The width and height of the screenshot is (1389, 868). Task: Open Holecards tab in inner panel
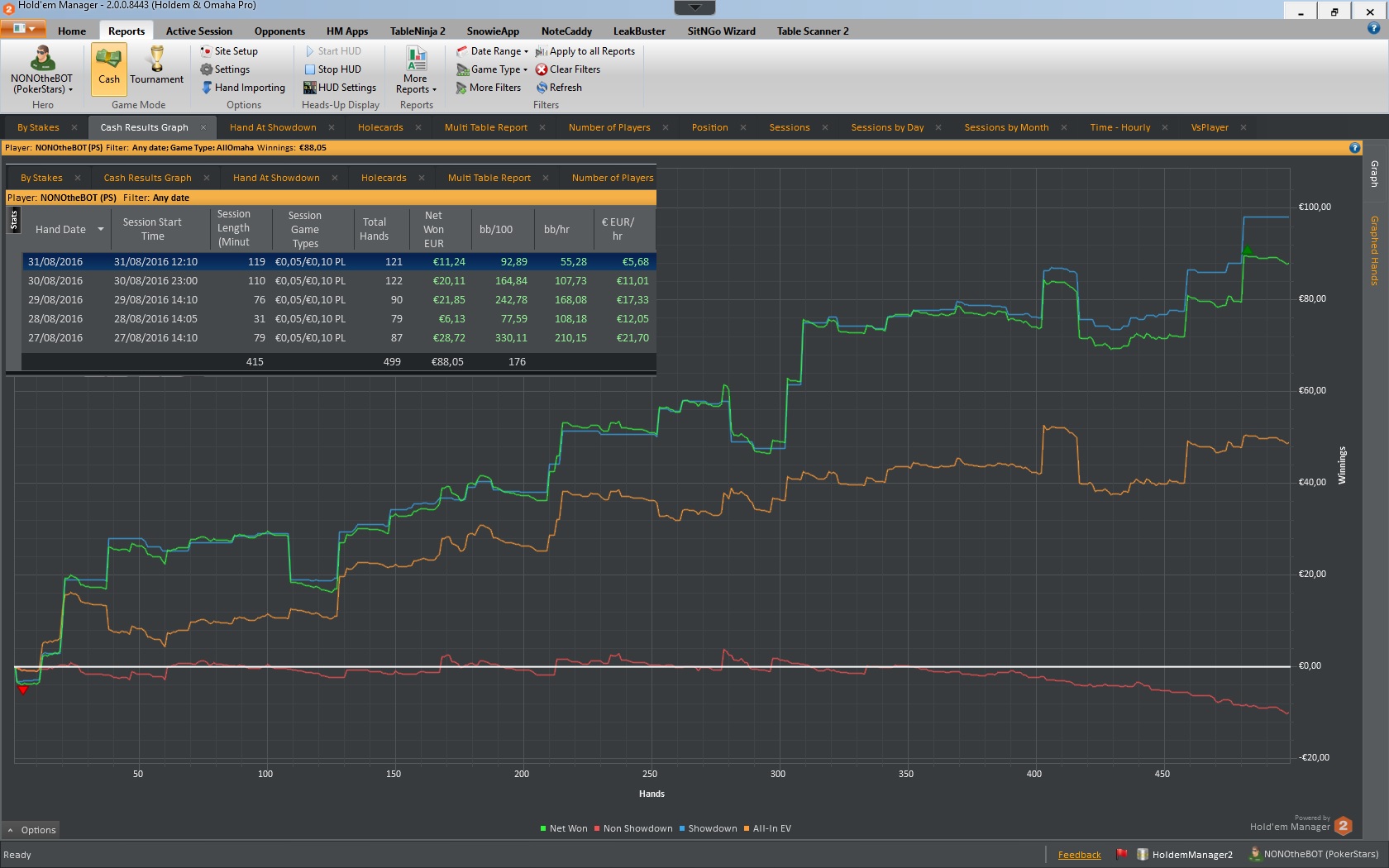click(x=384, y=178)
